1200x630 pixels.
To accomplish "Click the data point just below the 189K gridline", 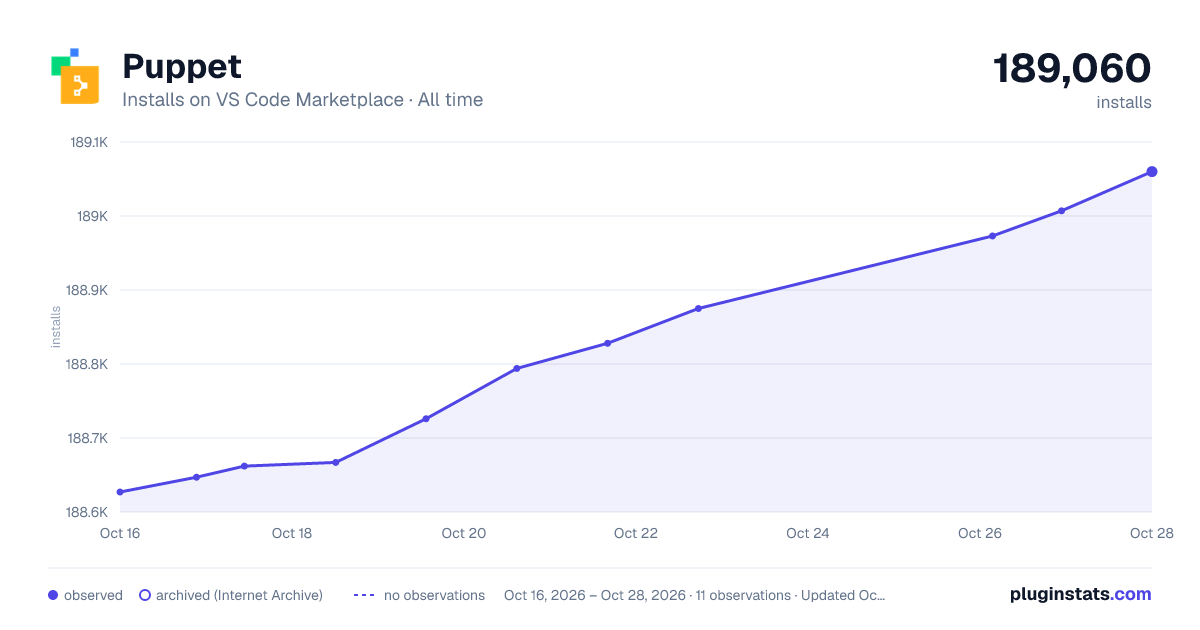I will click(x=992, y=236).
